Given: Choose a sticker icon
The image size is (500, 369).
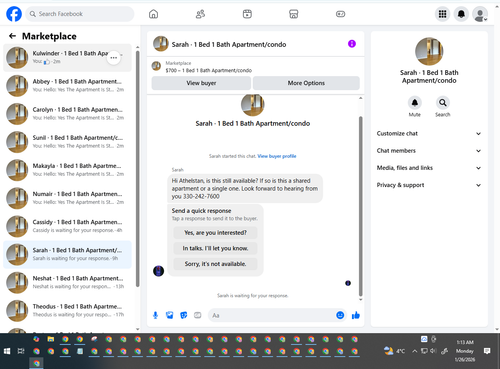Looking at the screenshot, I should tap(184, 315).
